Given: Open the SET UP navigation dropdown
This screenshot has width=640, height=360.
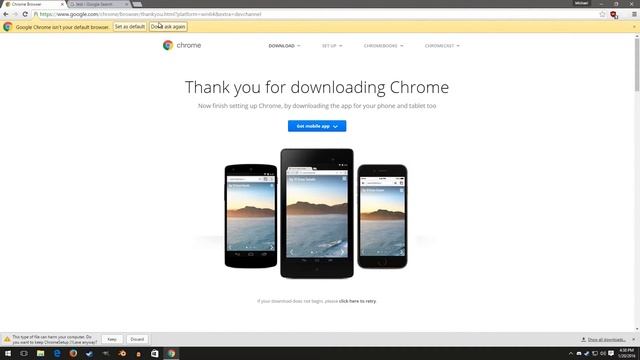Looking at the screenshot, I should (332, 46).
